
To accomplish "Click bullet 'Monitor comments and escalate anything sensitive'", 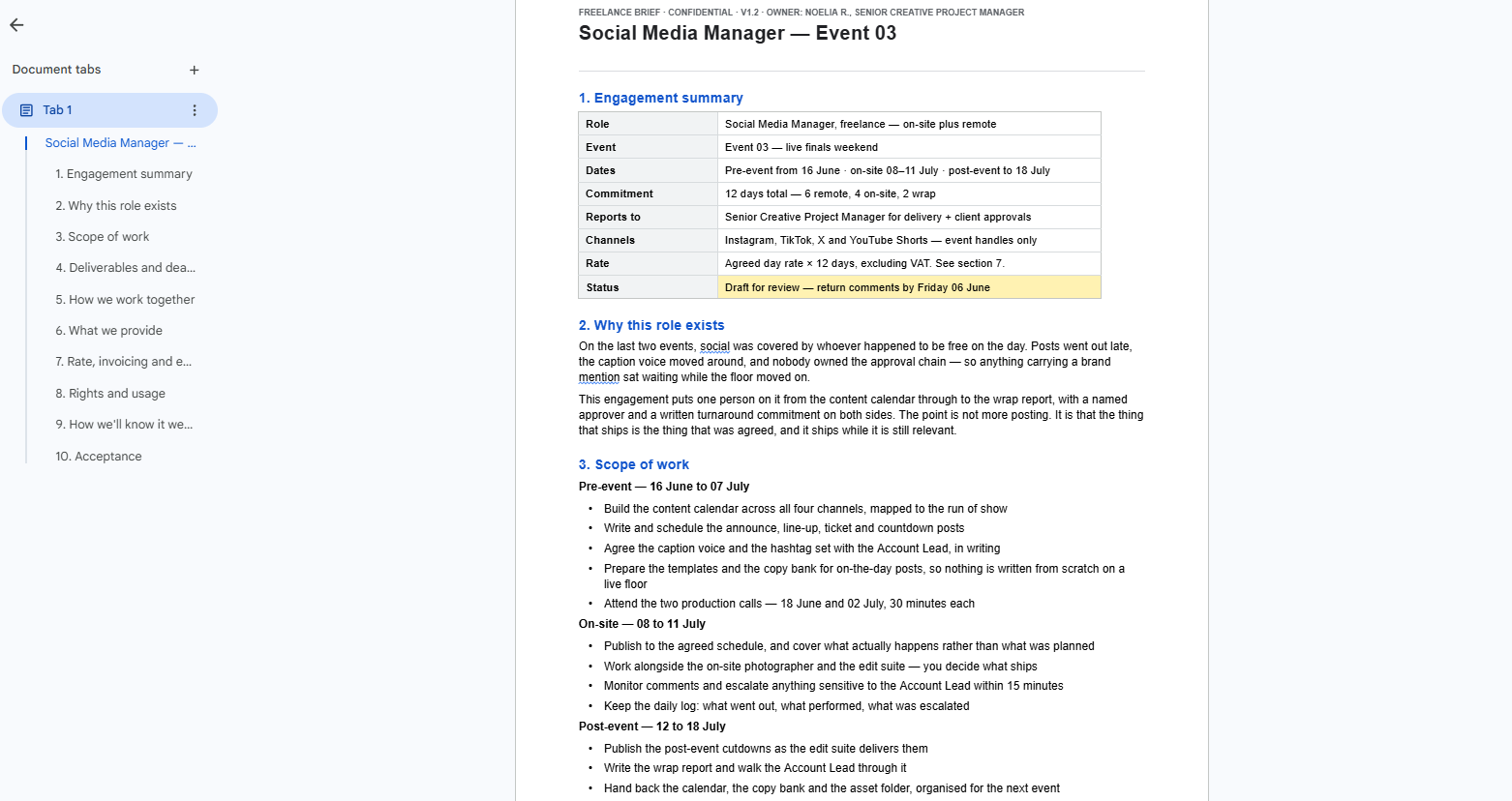I will click(x=833, y=686).
